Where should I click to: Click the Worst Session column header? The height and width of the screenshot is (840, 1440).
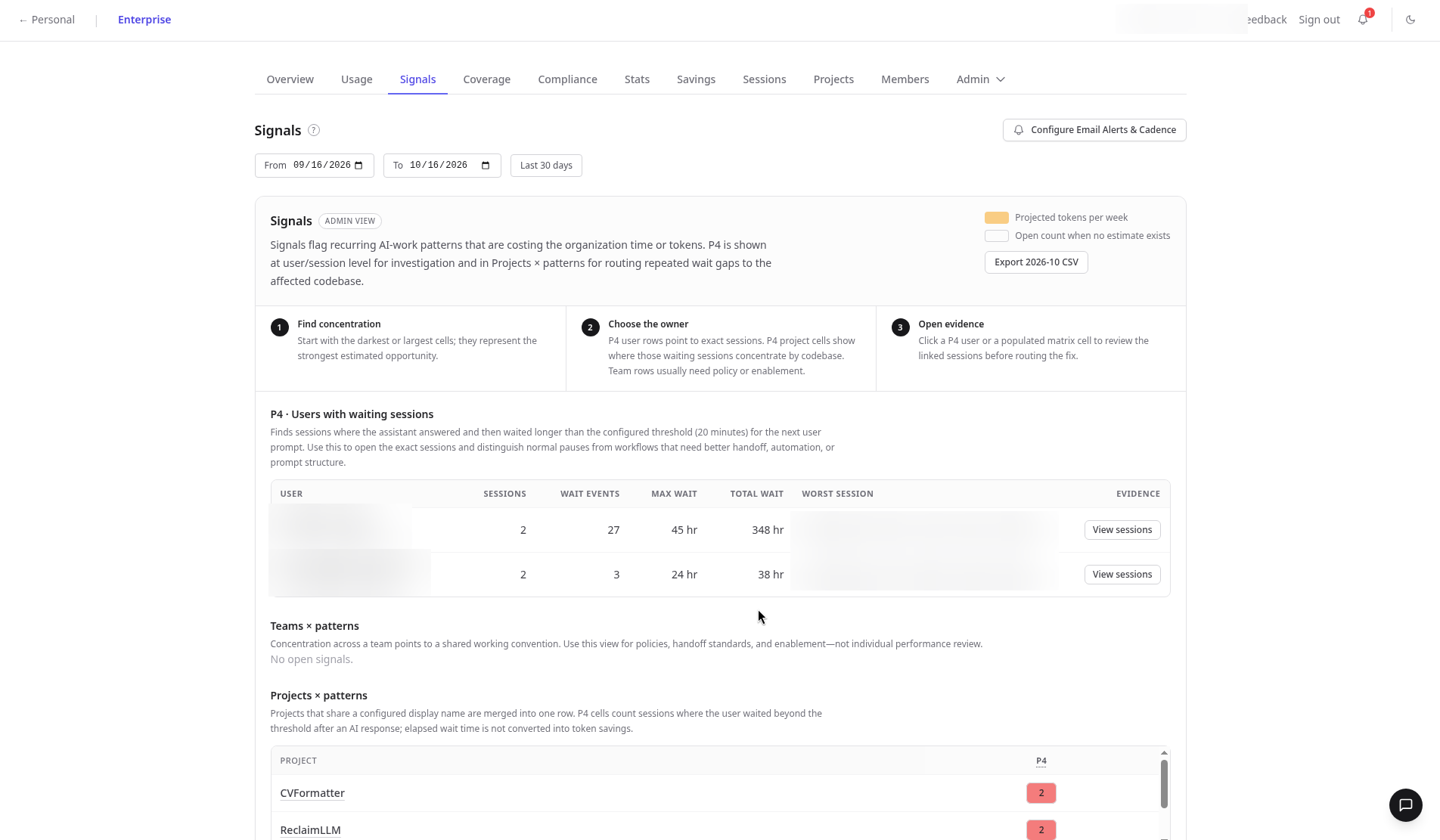pos(837,494)
